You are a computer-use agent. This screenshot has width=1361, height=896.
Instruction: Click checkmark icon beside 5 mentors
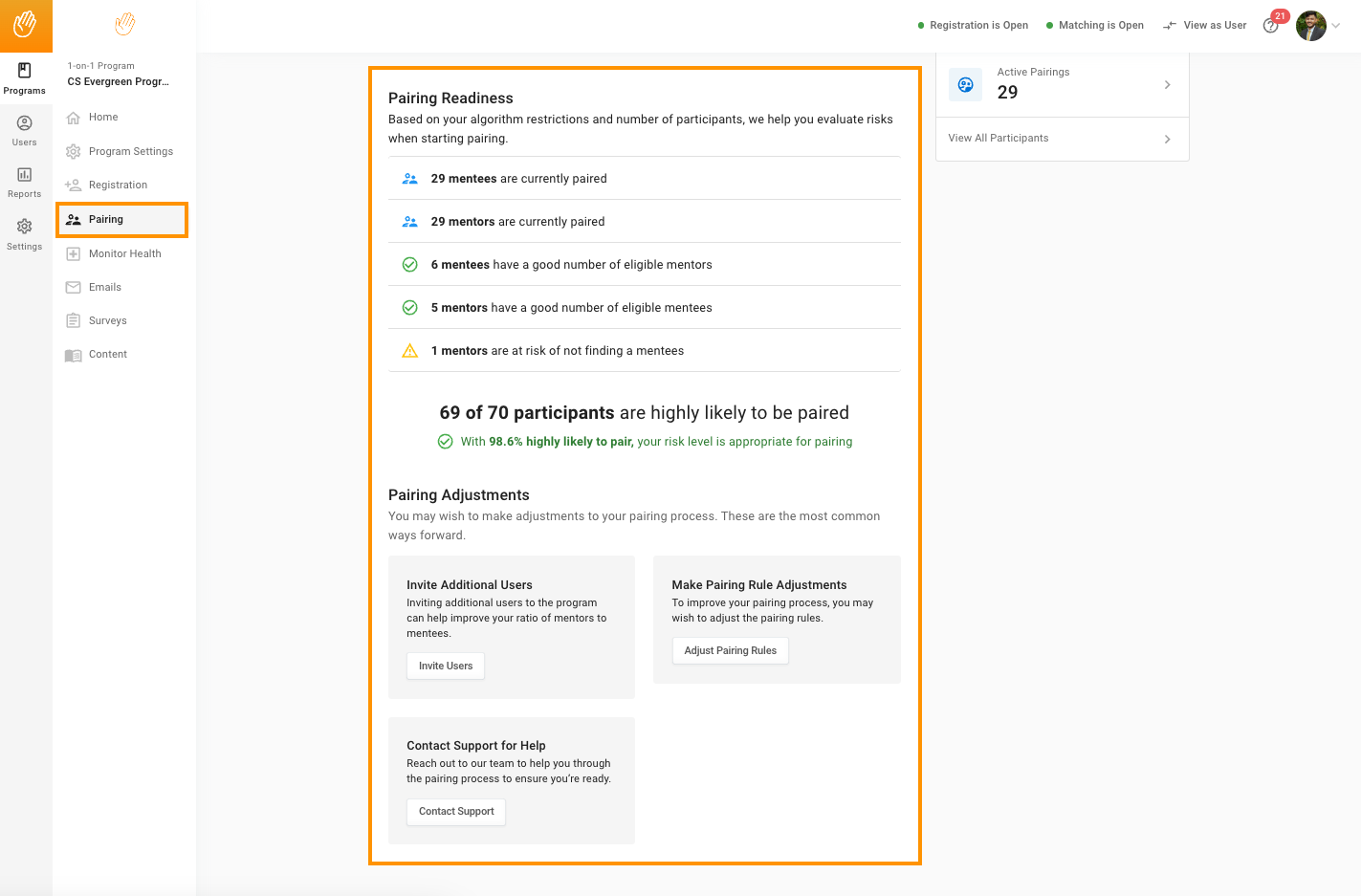[410, 307]
